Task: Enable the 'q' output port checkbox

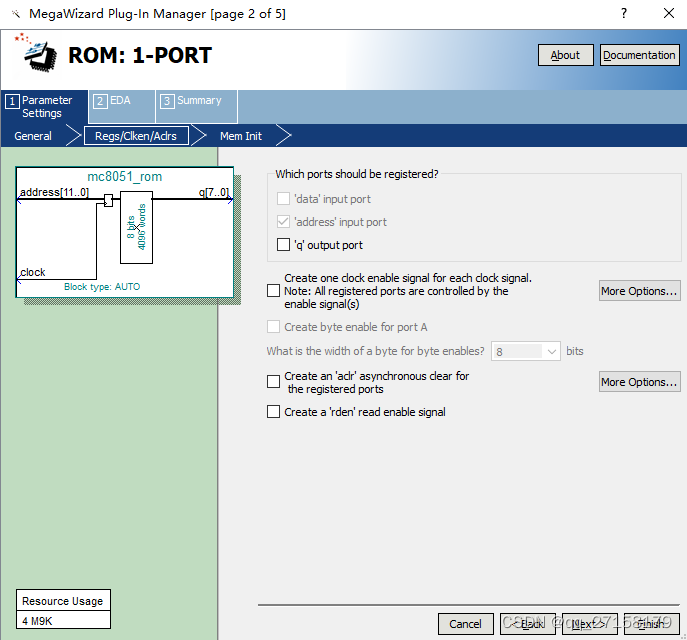Action: [283, 244]
